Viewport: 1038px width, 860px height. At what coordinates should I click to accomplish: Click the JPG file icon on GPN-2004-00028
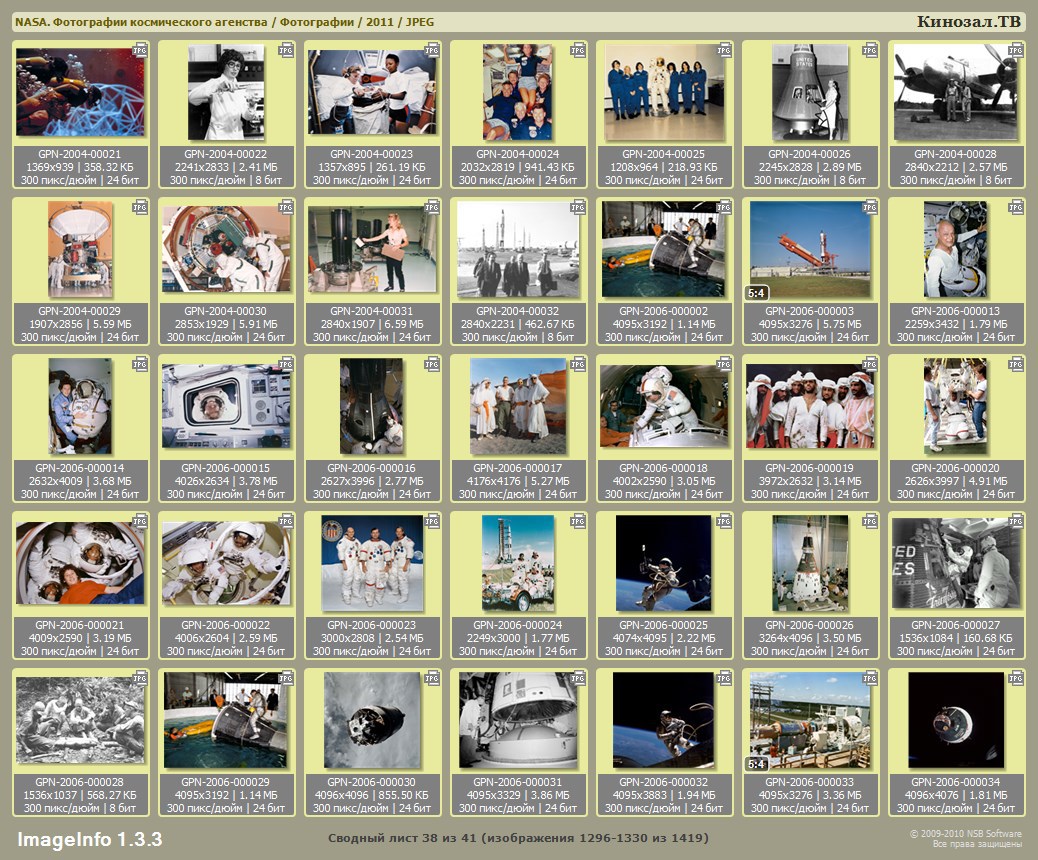[x=1016, y=49]
